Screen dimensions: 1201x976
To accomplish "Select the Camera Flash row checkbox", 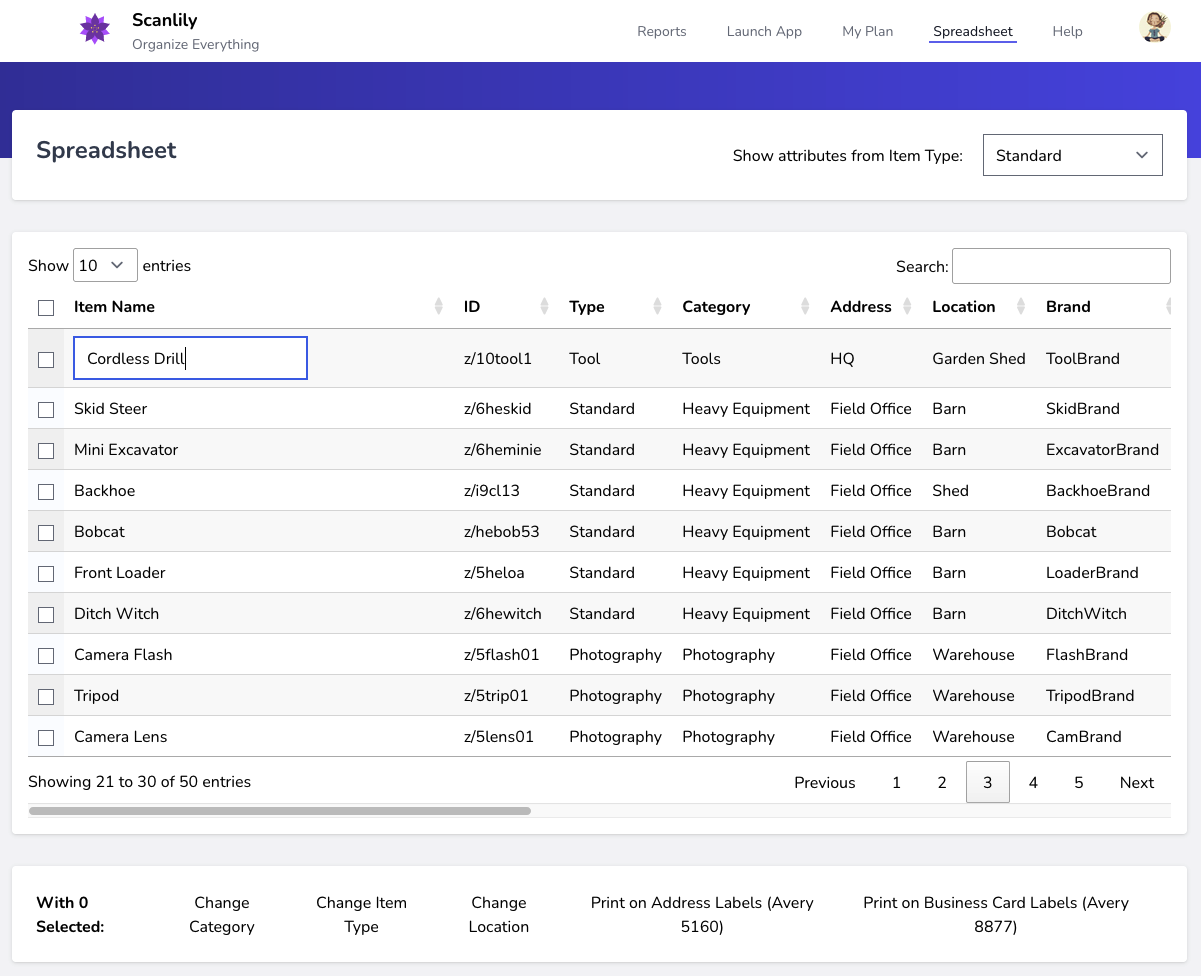I will (x=46, y=656).
